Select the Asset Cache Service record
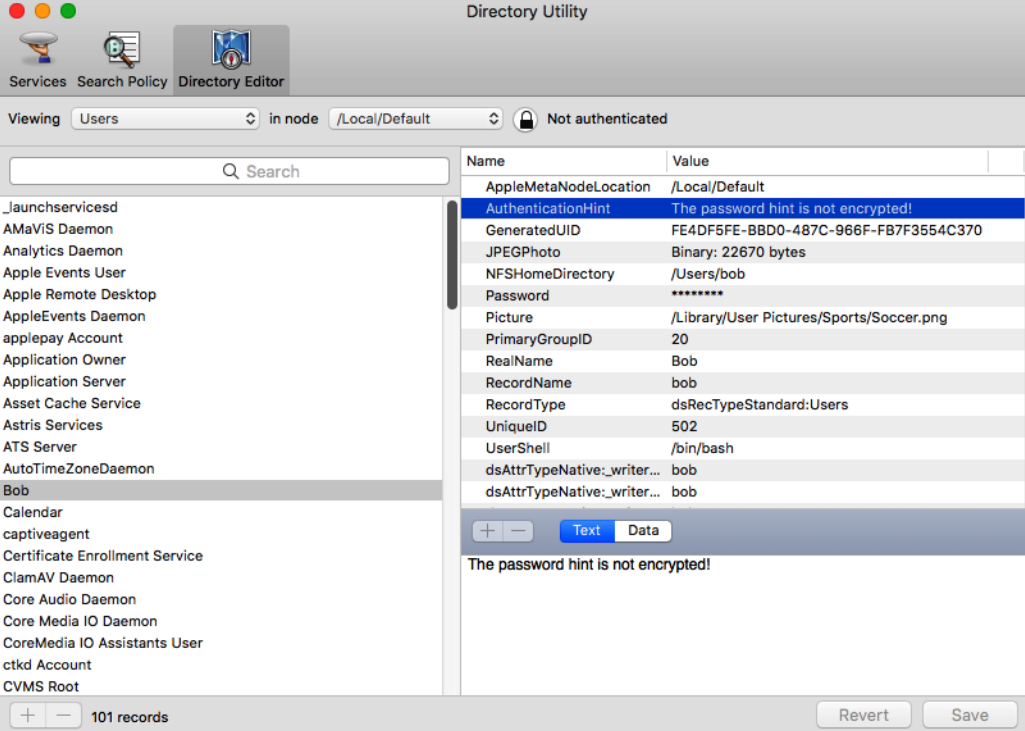Screen dimensions: 1025x731 [221, 403]
